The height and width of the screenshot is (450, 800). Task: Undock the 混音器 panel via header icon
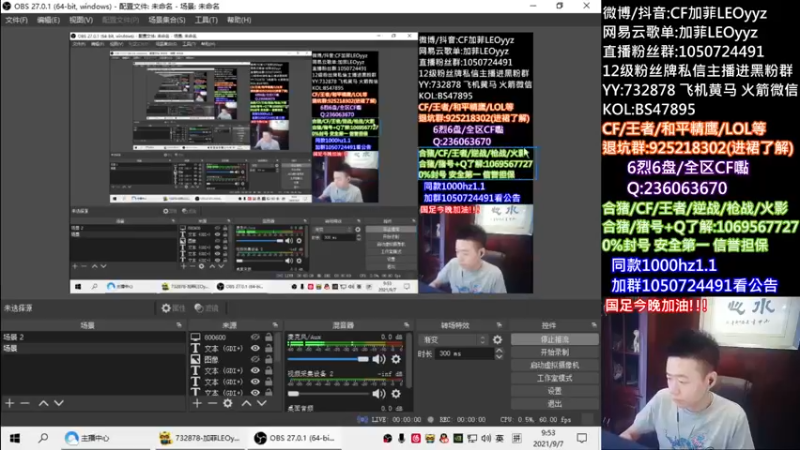point(407,325)
